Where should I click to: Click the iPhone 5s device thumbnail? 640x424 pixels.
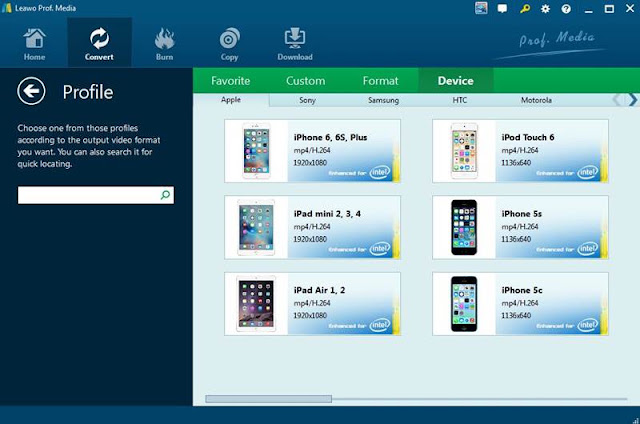coord(464,227)
